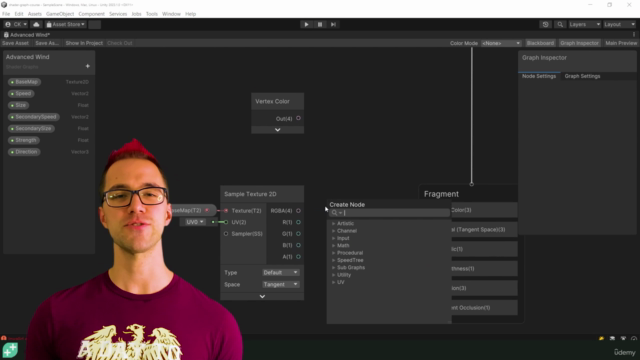The image size is (640, 360).
Task: Open the UV0 channel dropdown
Action: pos(195,222)
